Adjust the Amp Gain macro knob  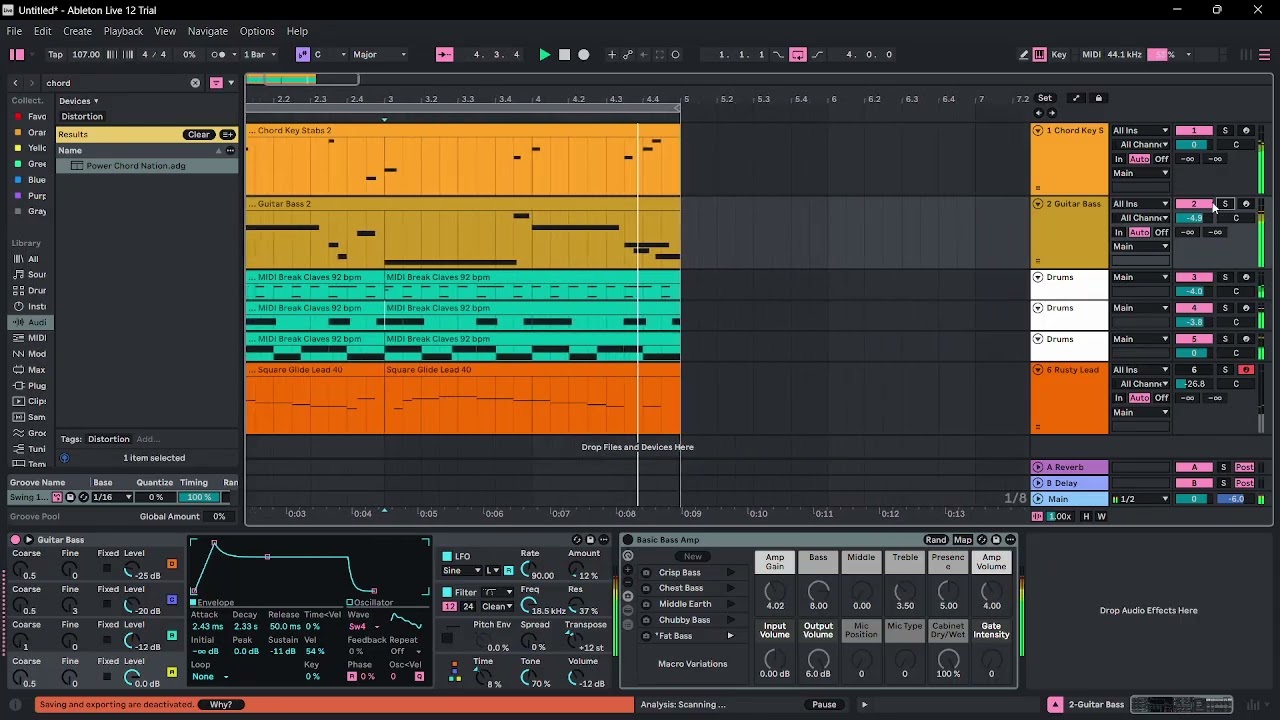(775, 591)
